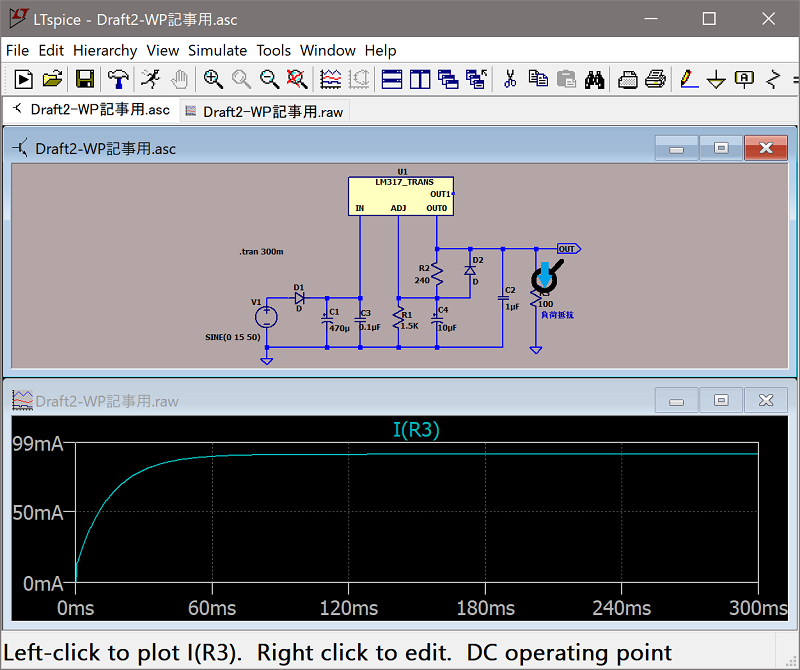Select the LM317_TRANS regulator block U1
Image resolution: width=800 pixels, height=670 pixels.
(x=401, y=196)
